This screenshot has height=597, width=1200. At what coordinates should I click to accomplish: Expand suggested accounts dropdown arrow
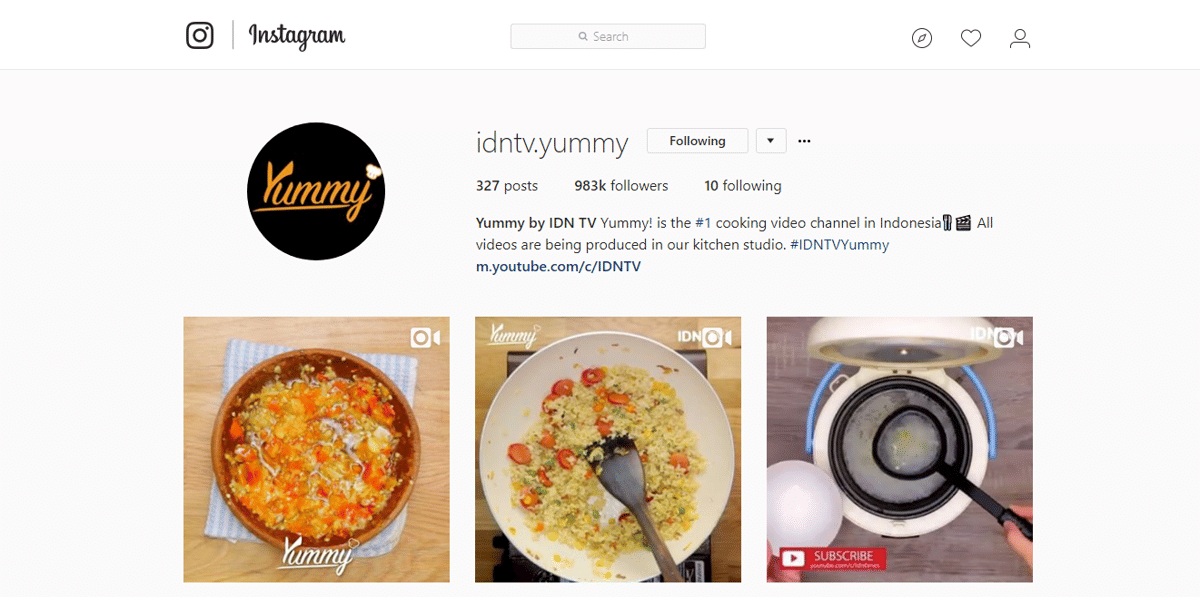tap(771, 141)
